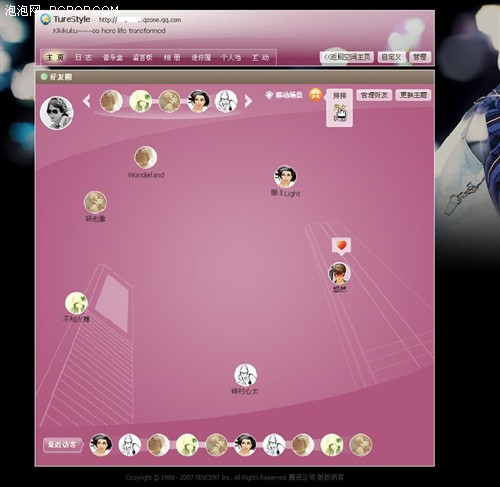Show next friends with the right arrow
The height and width of the screenshot is (487, 500).
click(248, 101)
